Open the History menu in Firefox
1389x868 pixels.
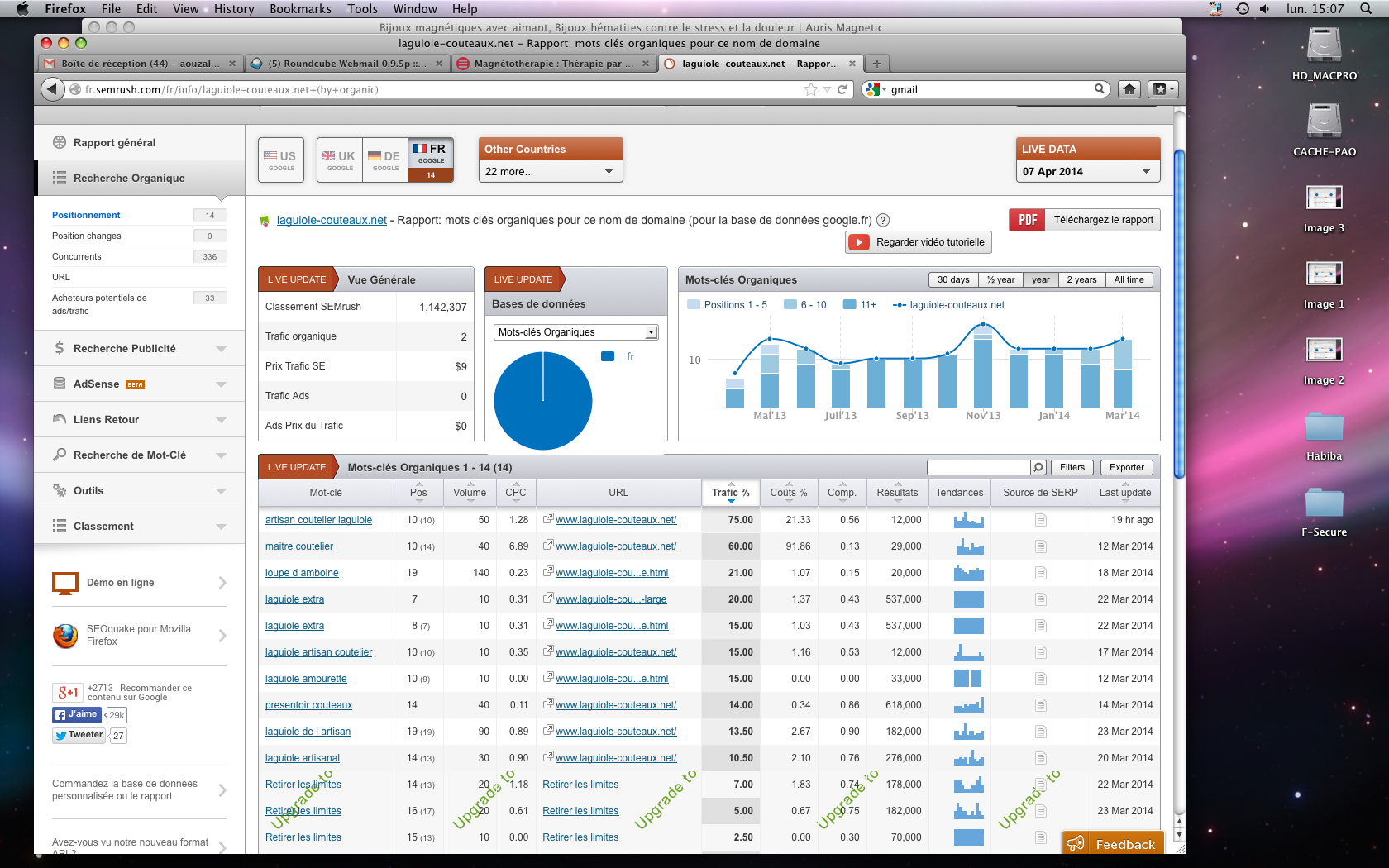click(234, 8)
